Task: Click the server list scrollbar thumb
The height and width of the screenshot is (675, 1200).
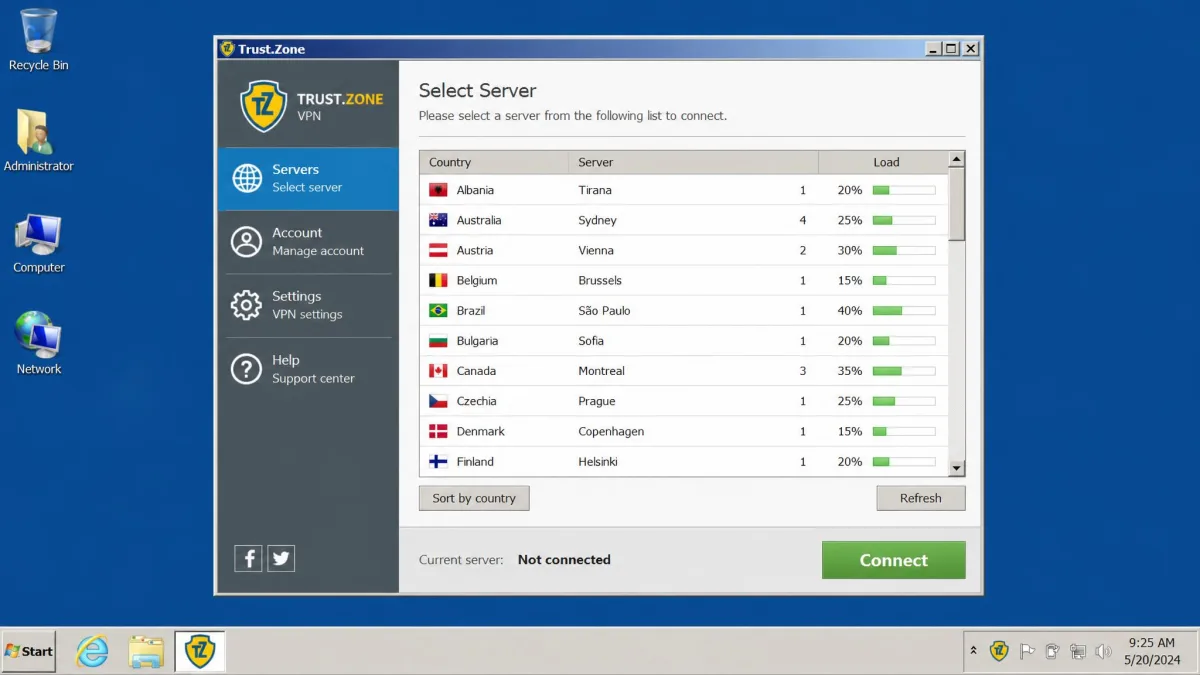Action: coord(957,204)
